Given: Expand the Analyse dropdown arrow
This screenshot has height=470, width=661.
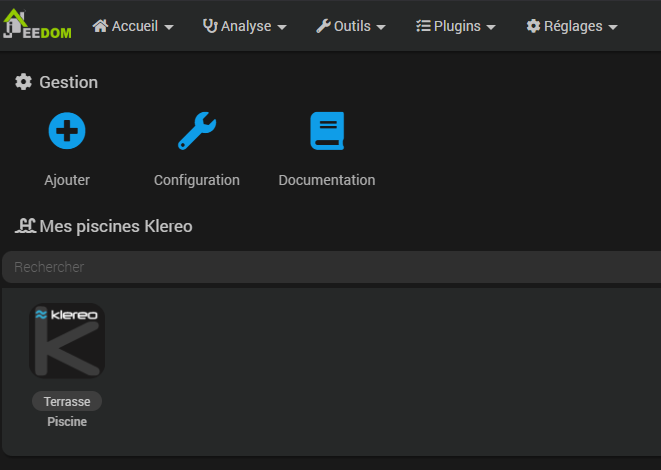Looking at the screenshot, I should tap(282, 27).
